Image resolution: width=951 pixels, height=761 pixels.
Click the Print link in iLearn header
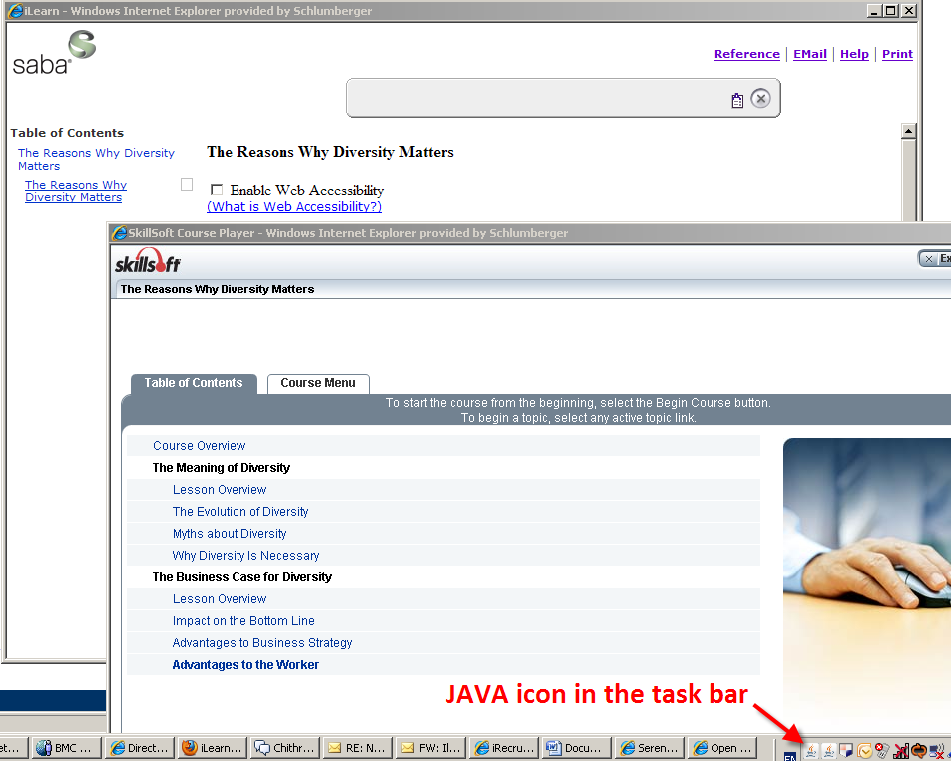point(897,54)
